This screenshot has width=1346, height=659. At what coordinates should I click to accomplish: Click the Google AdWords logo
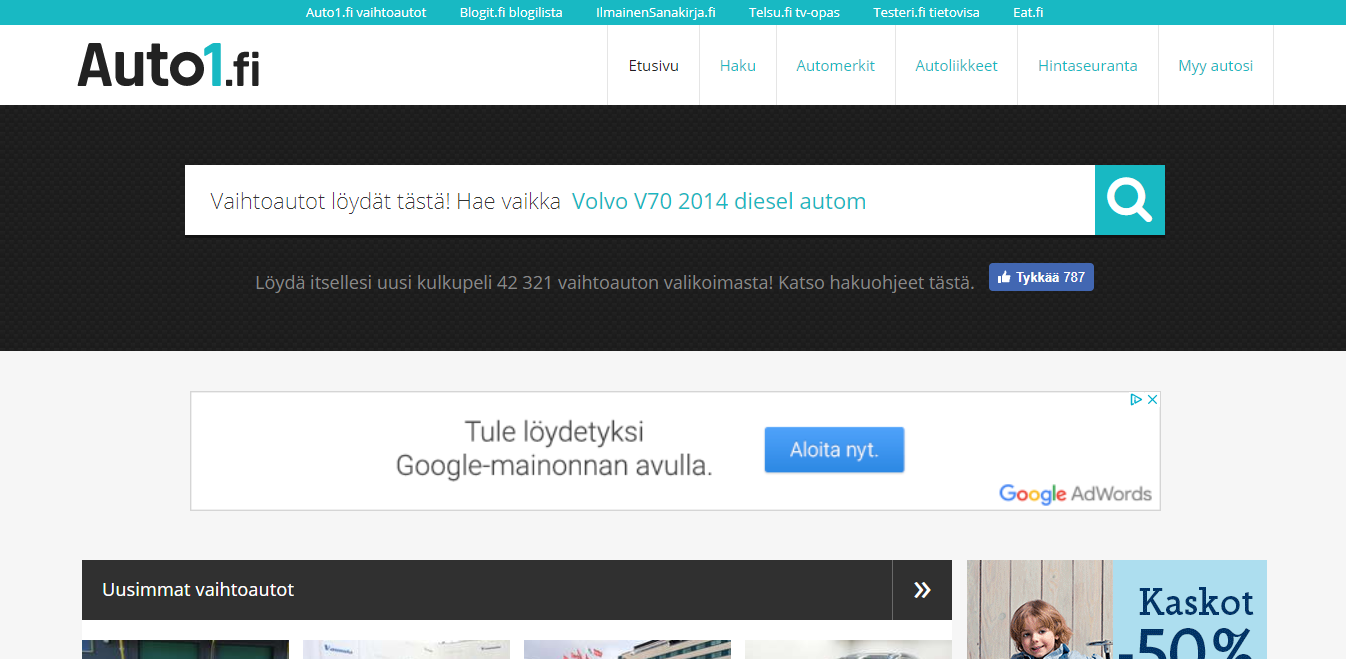[x=1075, y=493]
